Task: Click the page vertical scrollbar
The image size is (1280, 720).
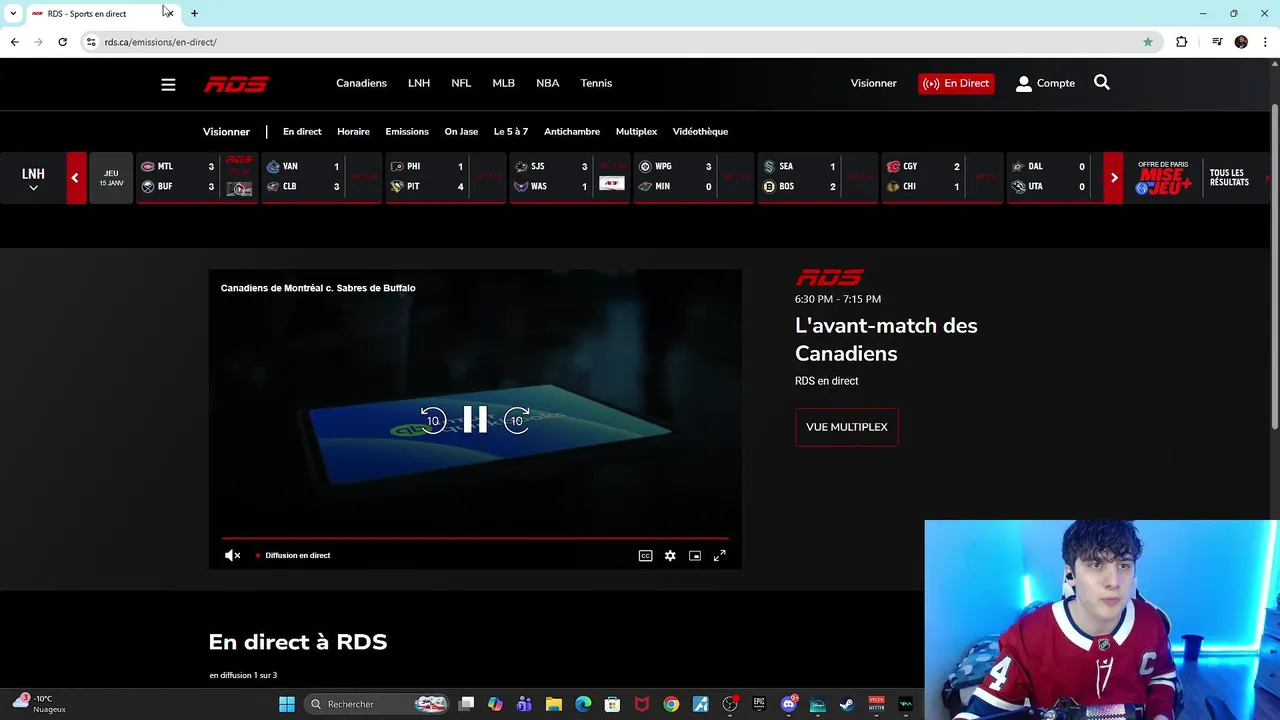Action: coord(1274,265)
